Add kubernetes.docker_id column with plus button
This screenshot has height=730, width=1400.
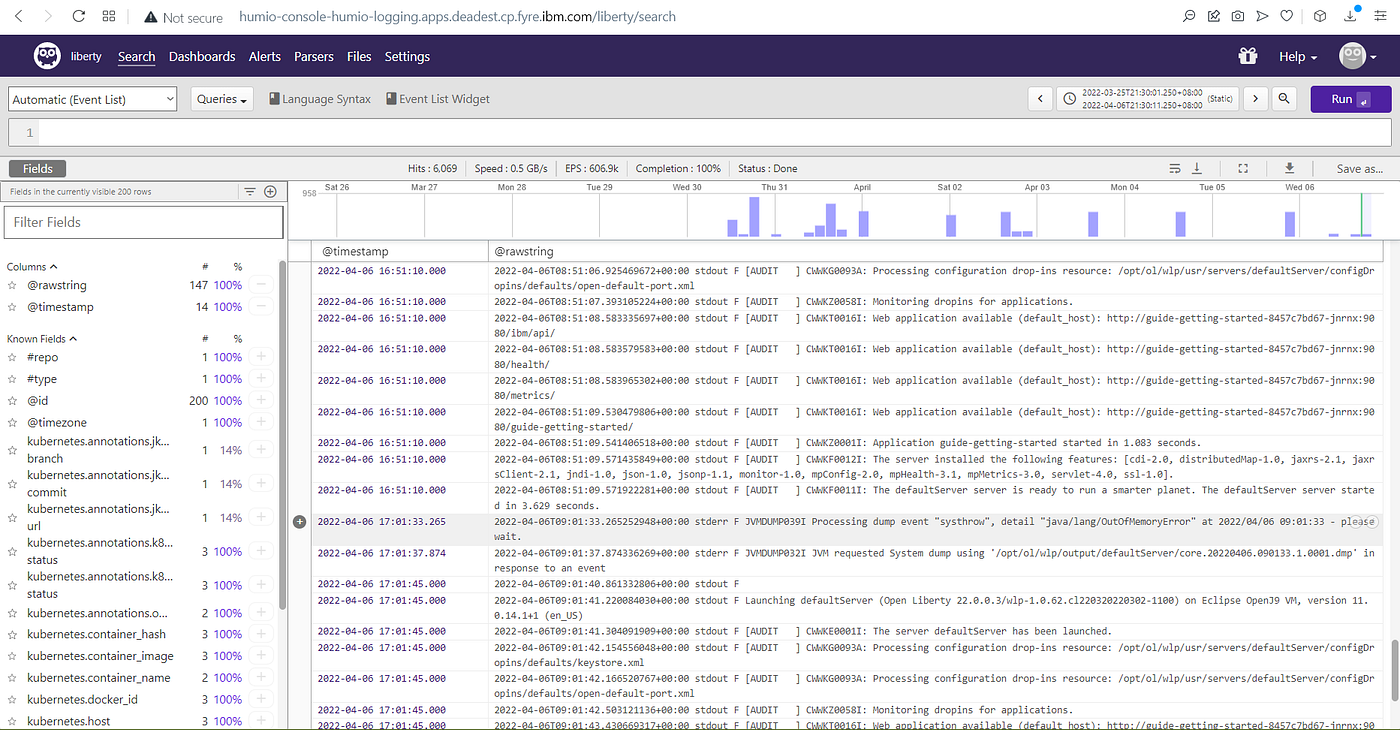pyautogui.click(x=261, y=699)
